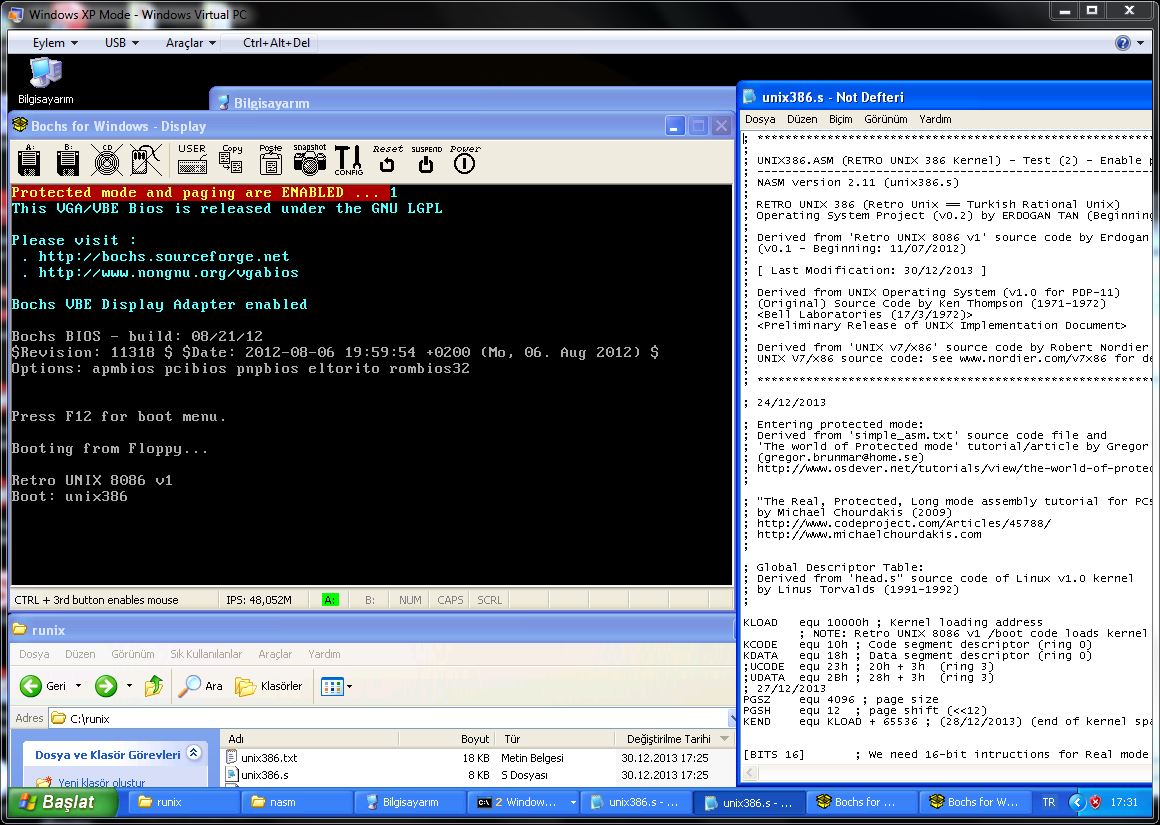Click Virtual PC help icon
This screenshot has width=1160, height=825.
point(1122,43)
